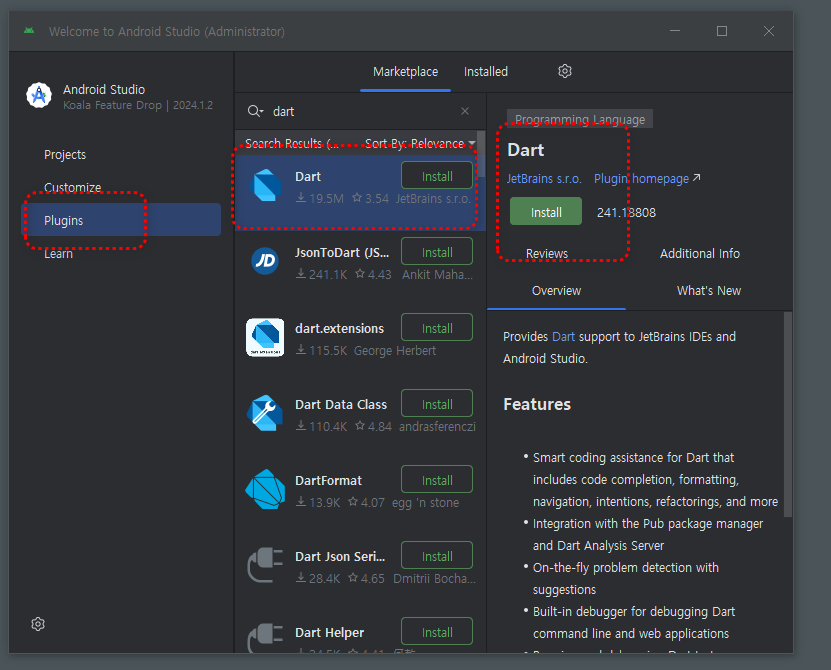
Task: Click the JsonToDart plugin JD icon
Action: tap(265, 261)
